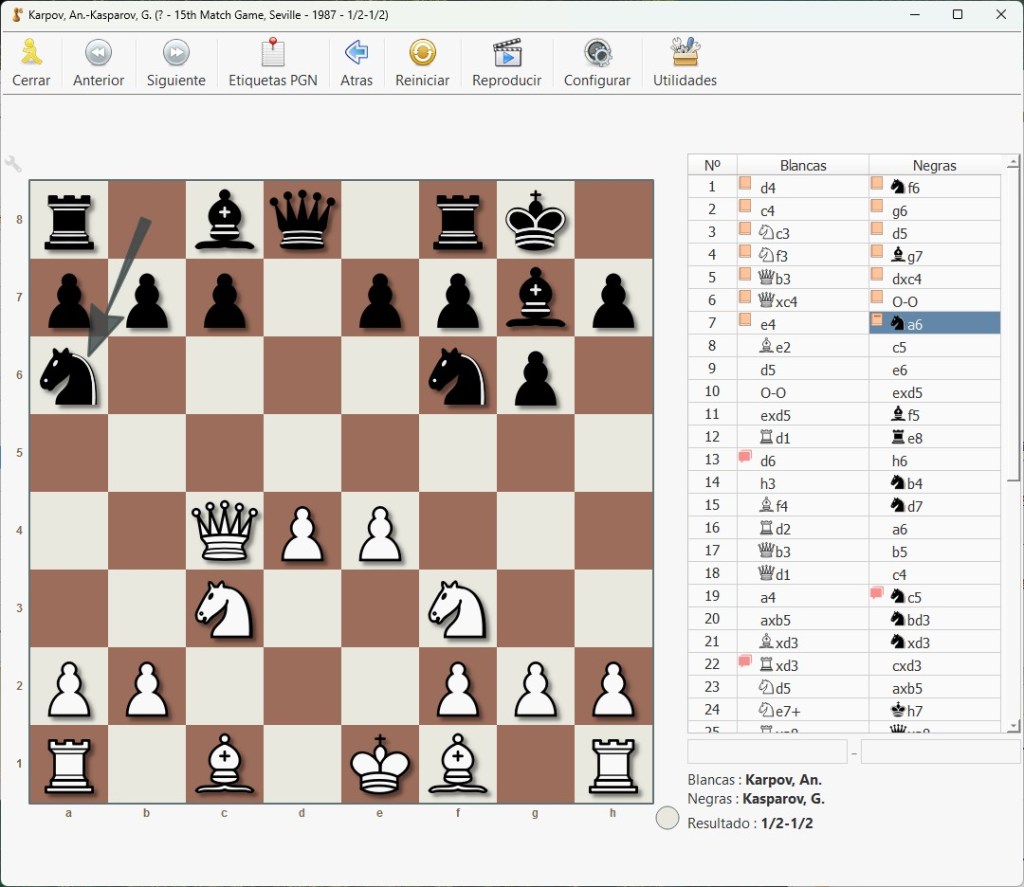This screenshot has width=1024, height=887.
Task: Click scroll-down arrow of move list
Action: [x=1013, y=726]
